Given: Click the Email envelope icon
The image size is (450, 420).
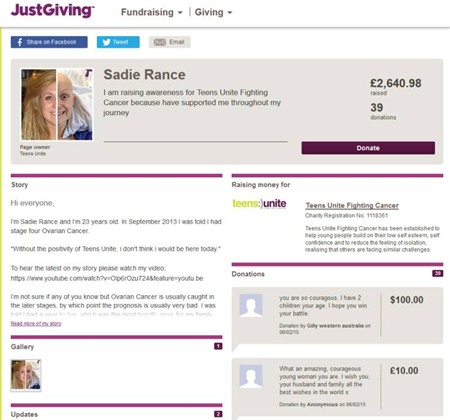Looking at the screenshot, I should click(x=160, y=42).
